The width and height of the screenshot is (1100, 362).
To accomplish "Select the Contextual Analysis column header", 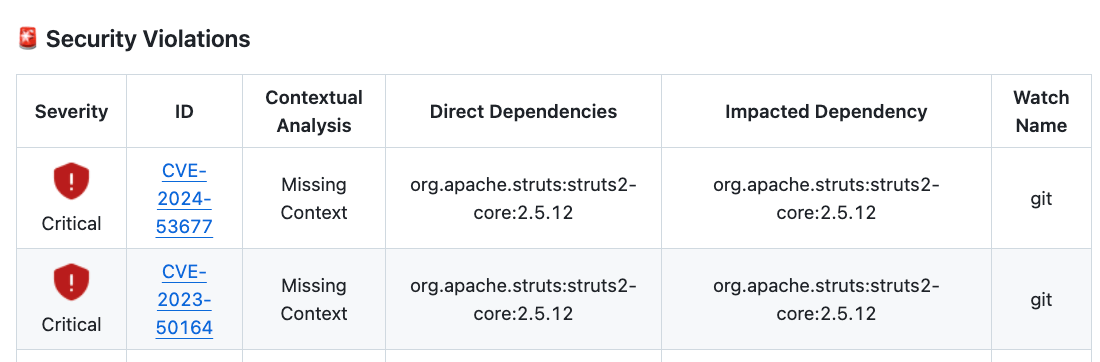I will [314, 112].
